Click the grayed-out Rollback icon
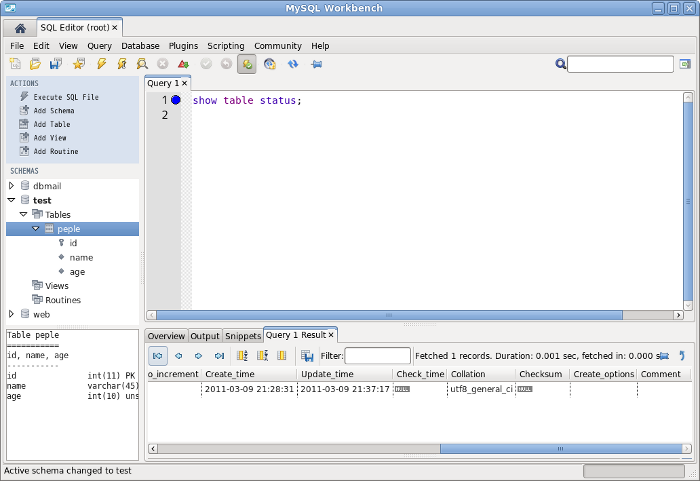 click(226, 64)
